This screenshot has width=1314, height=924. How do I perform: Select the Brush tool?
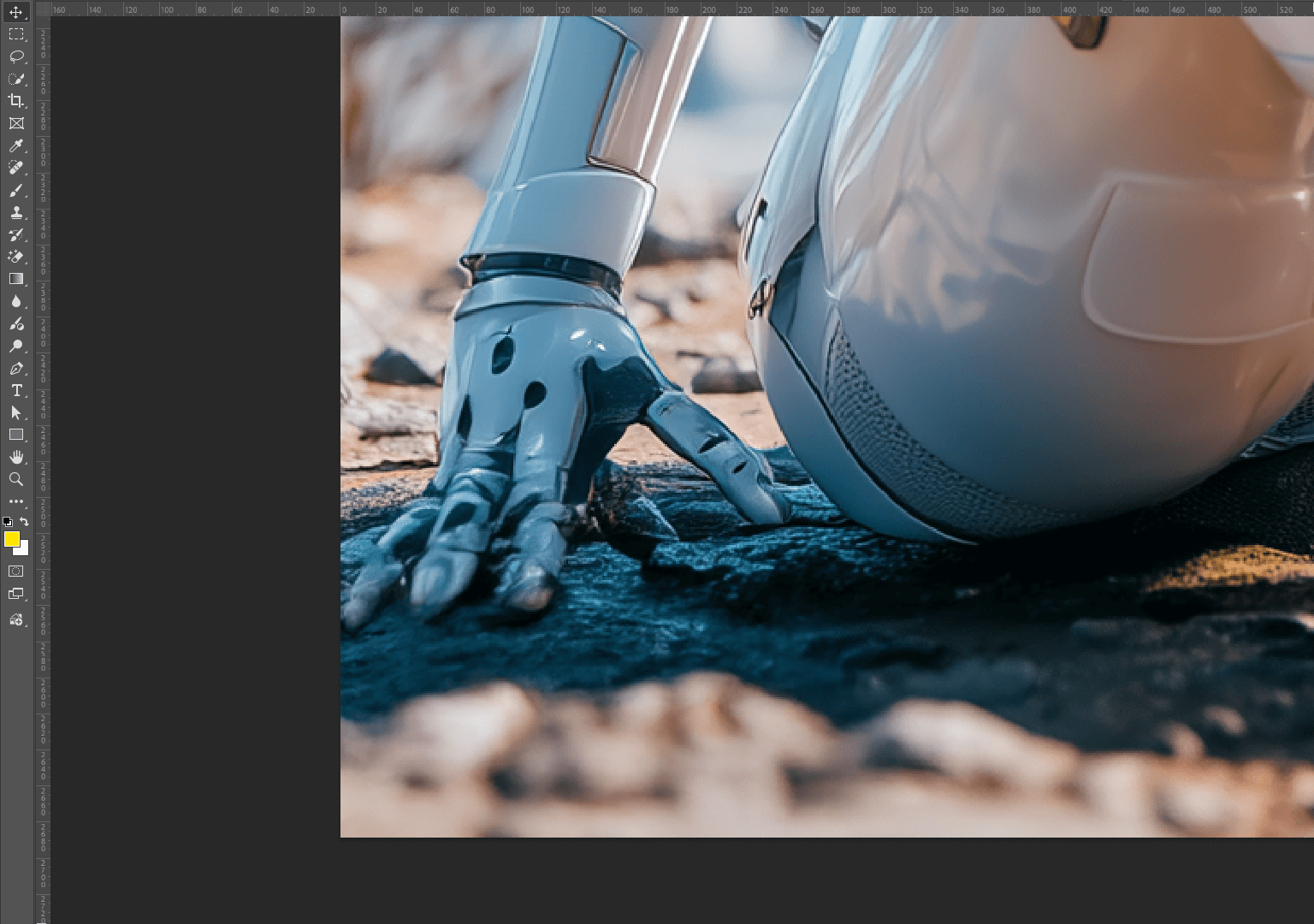15,190
